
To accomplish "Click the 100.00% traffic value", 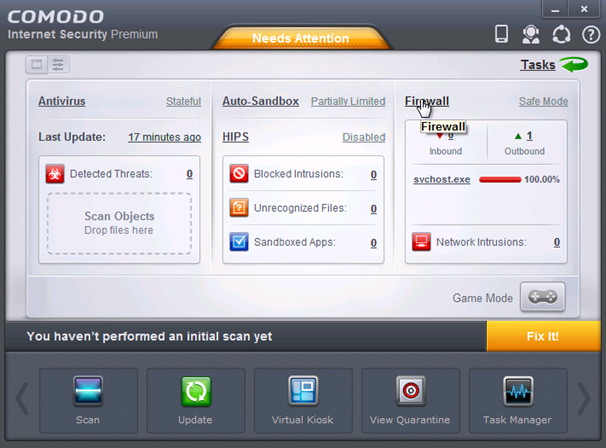I will tap(542, 179).
